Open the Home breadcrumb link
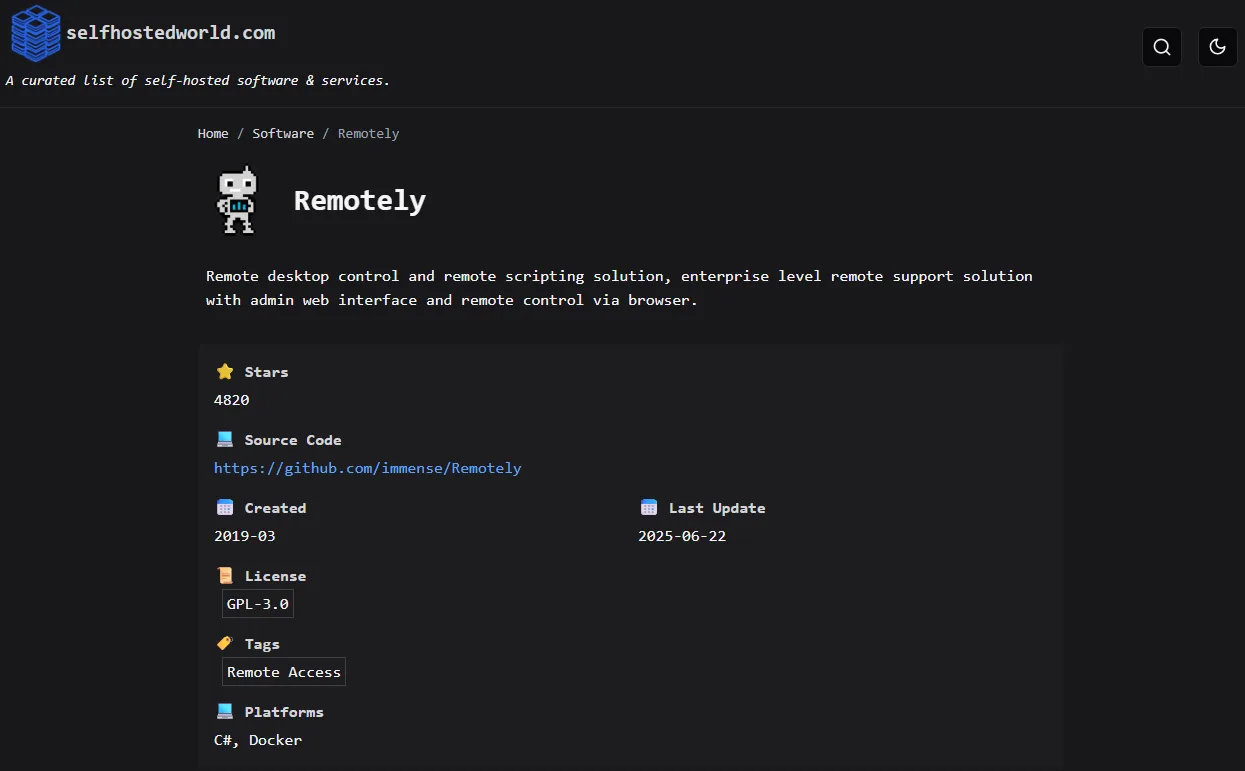The image size is (1245, 771). pyautogui.click(x=213, y=133)
